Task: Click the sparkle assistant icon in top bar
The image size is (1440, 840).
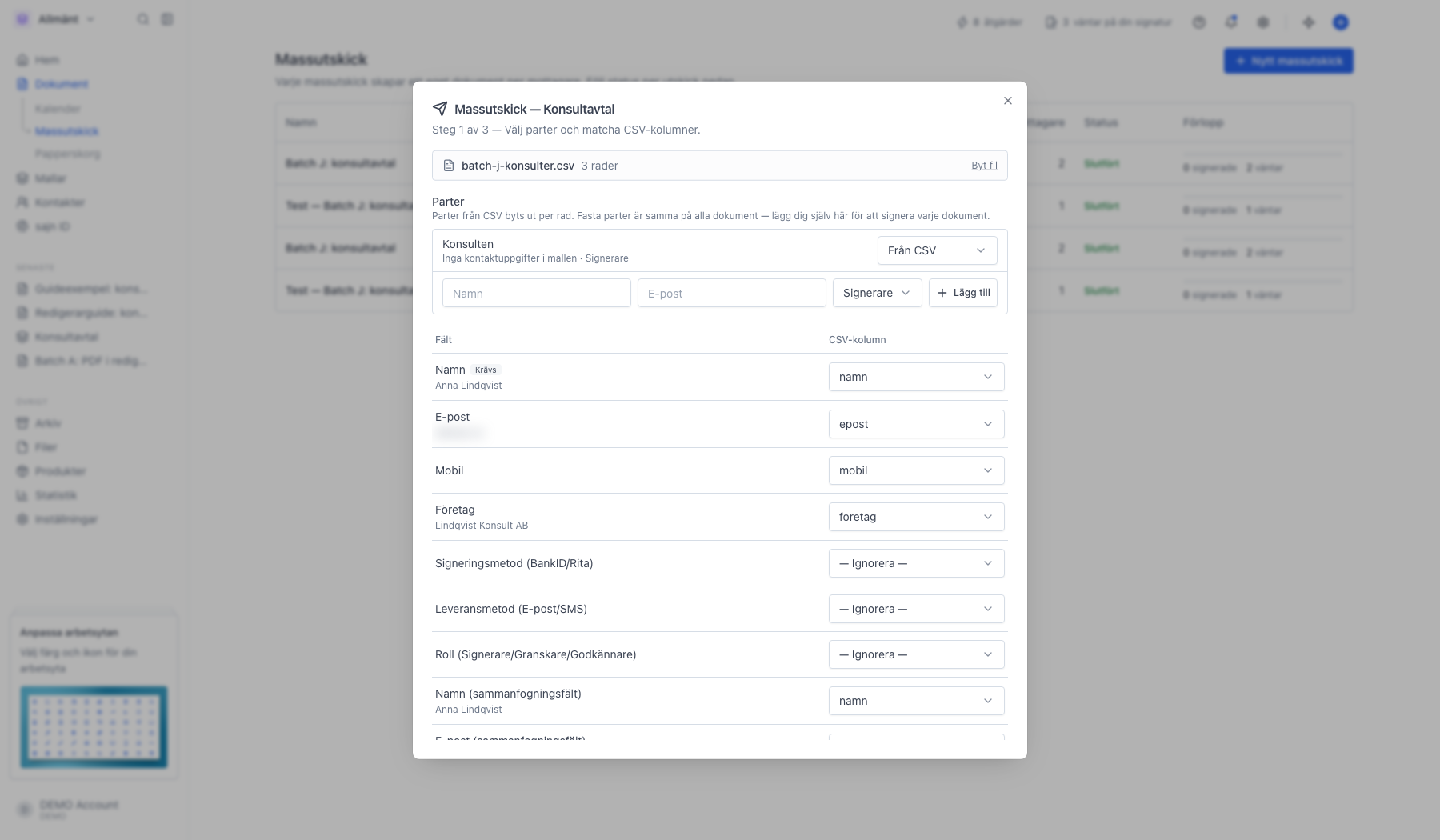Action: click(x=1309, y=22)
